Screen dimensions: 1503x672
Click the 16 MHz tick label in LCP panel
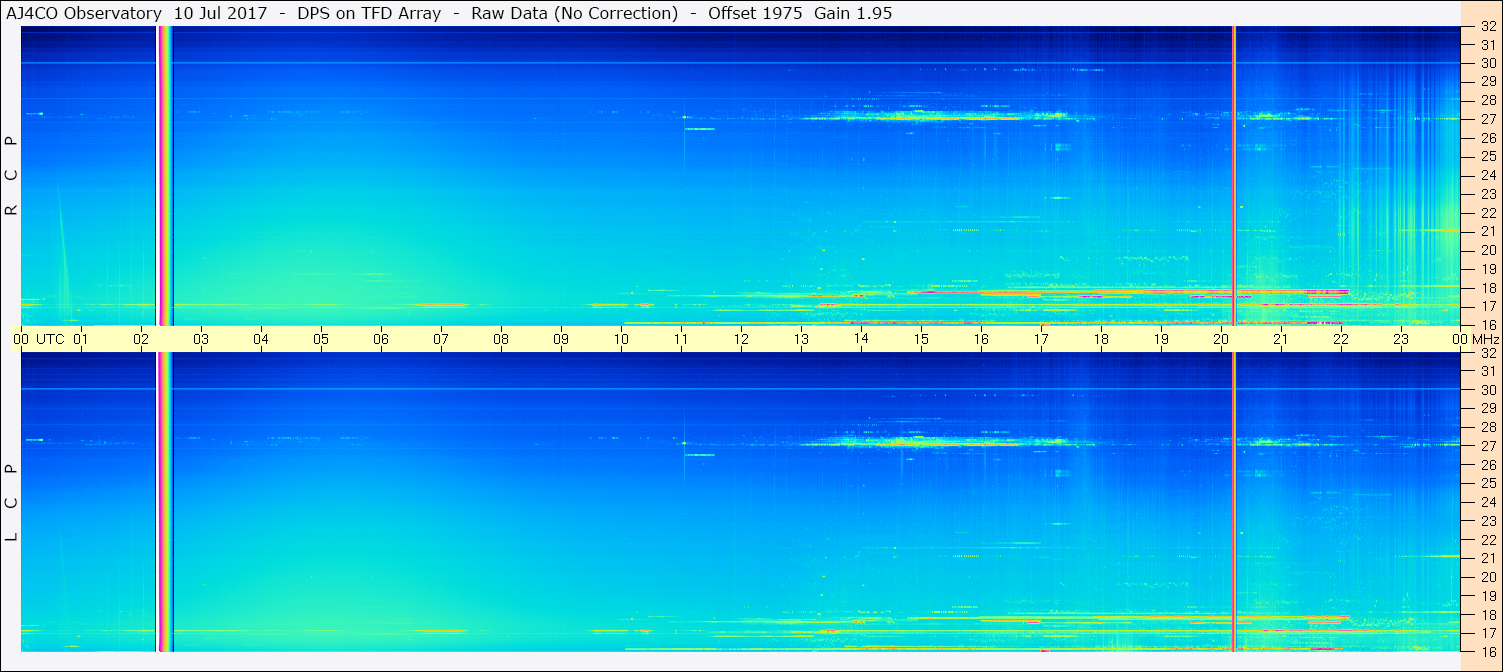point(1488,651)
